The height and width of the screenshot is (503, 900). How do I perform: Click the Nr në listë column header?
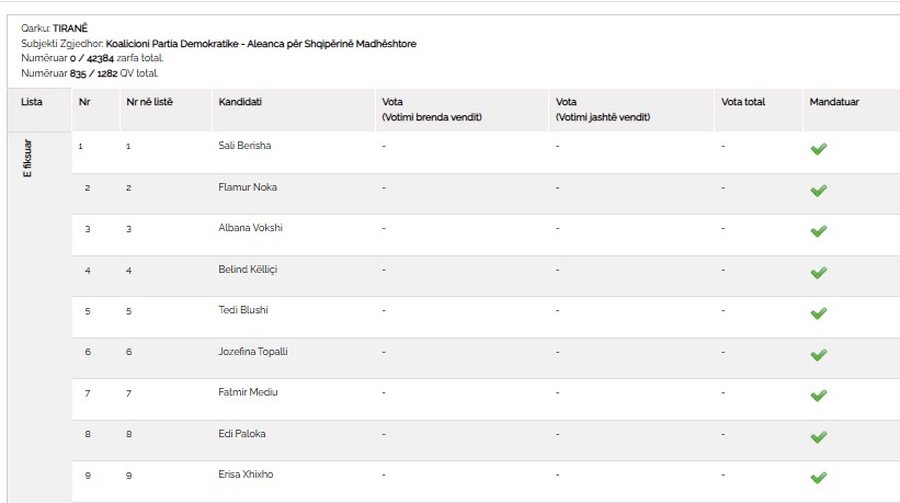point(149,102)
